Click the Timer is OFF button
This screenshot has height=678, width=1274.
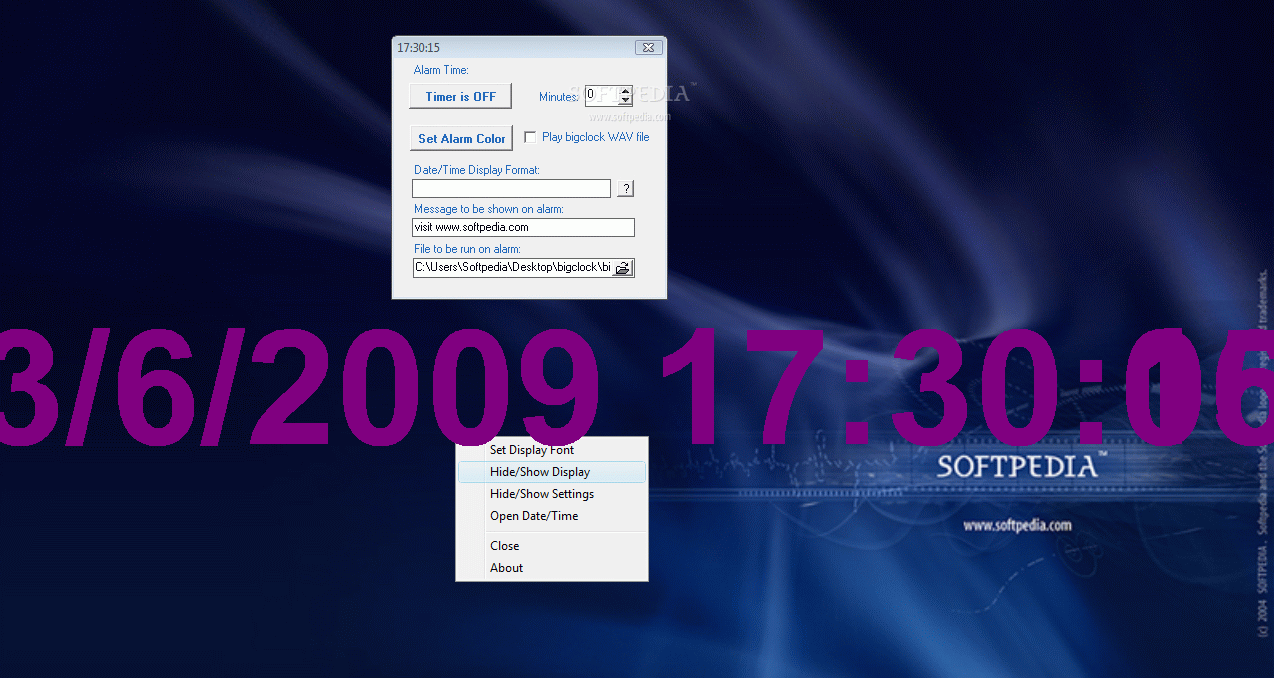[x=460, y=96]
